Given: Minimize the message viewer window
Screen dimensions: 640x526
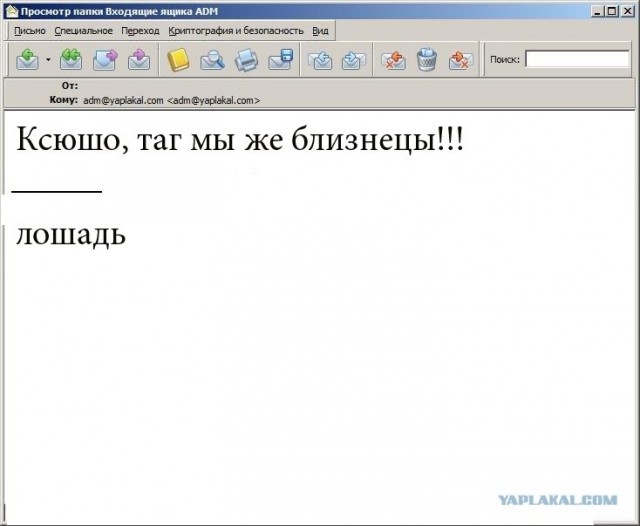Looking at the screenshot, I should (x=597, y=11).
